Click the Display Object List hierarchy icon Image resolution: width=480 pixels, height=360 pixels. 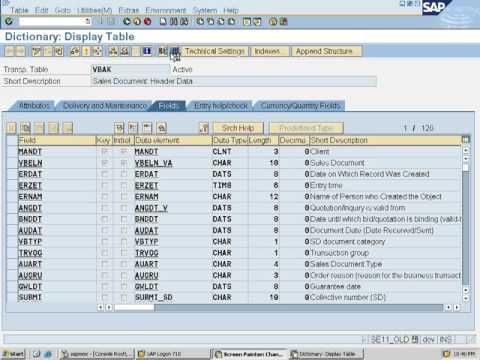click(113, 51)
